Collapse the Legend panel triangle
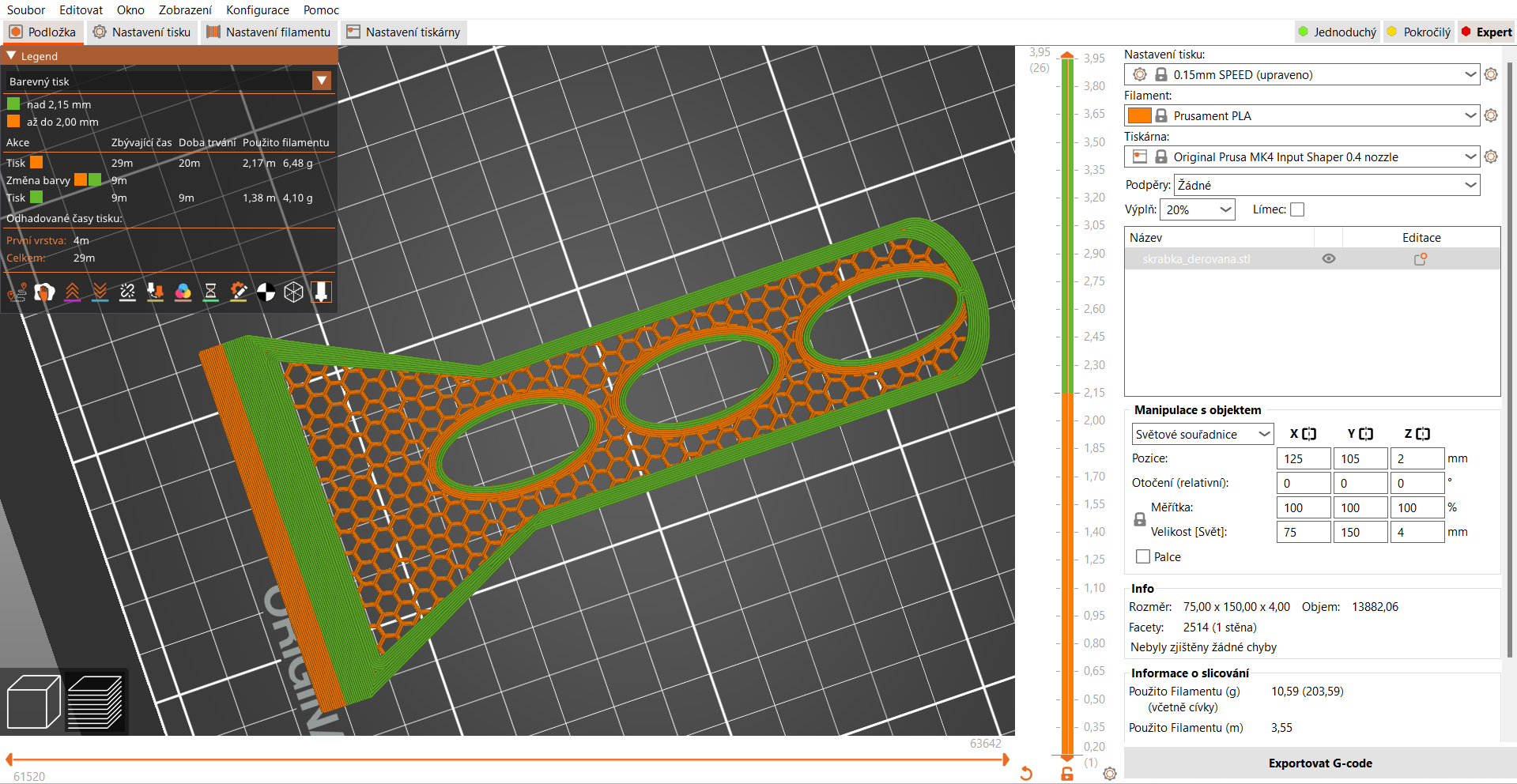Image resolution: width=1517 pixels, height=784 pixels. [11, 55]
